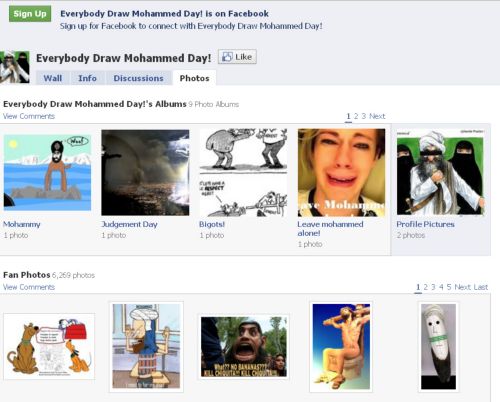500x402 pixels.
Task: Open the painted bowling pin fan photo
Action: point(438,347)
